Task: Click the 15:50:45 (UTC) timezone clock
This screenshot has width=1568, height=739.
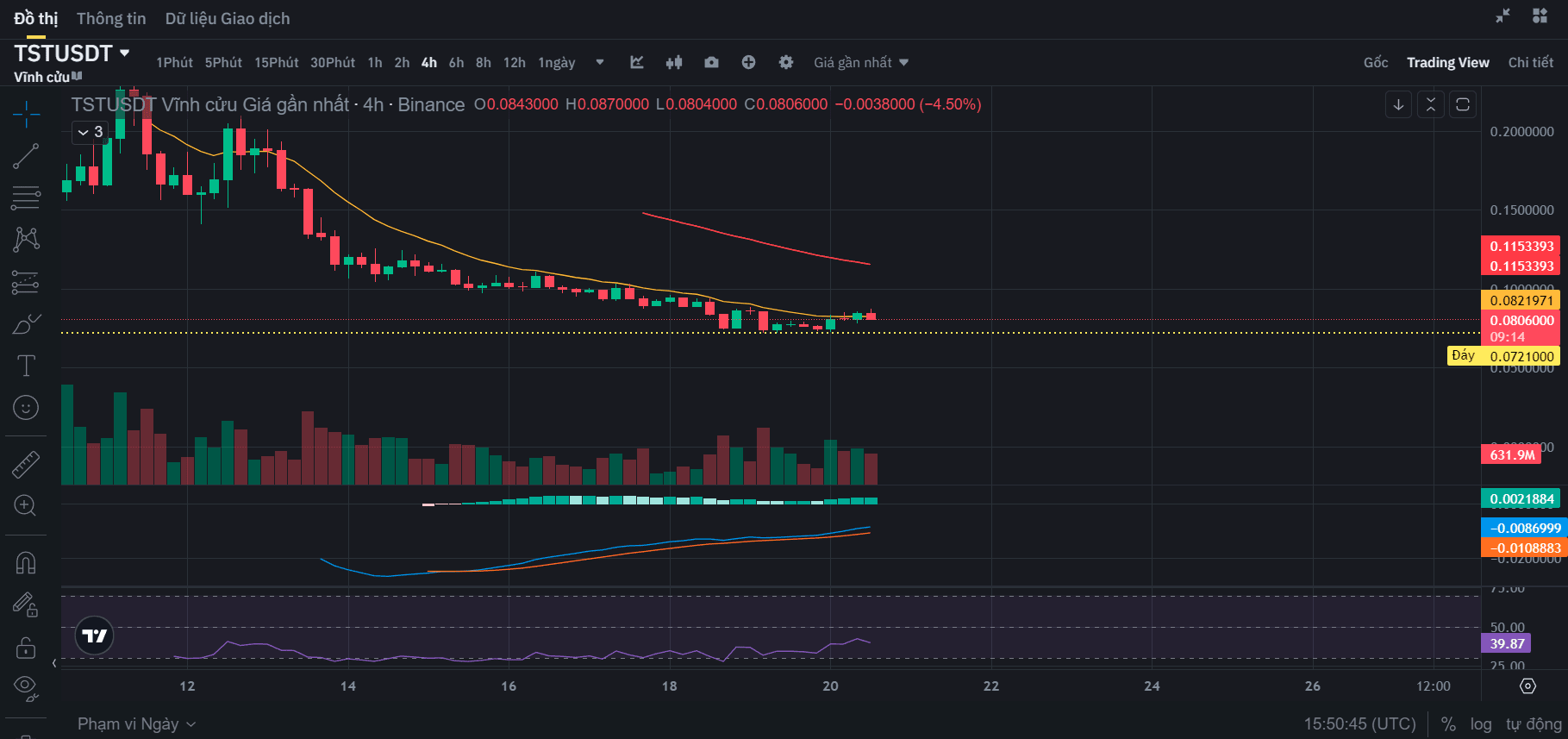Action: 1359,724
